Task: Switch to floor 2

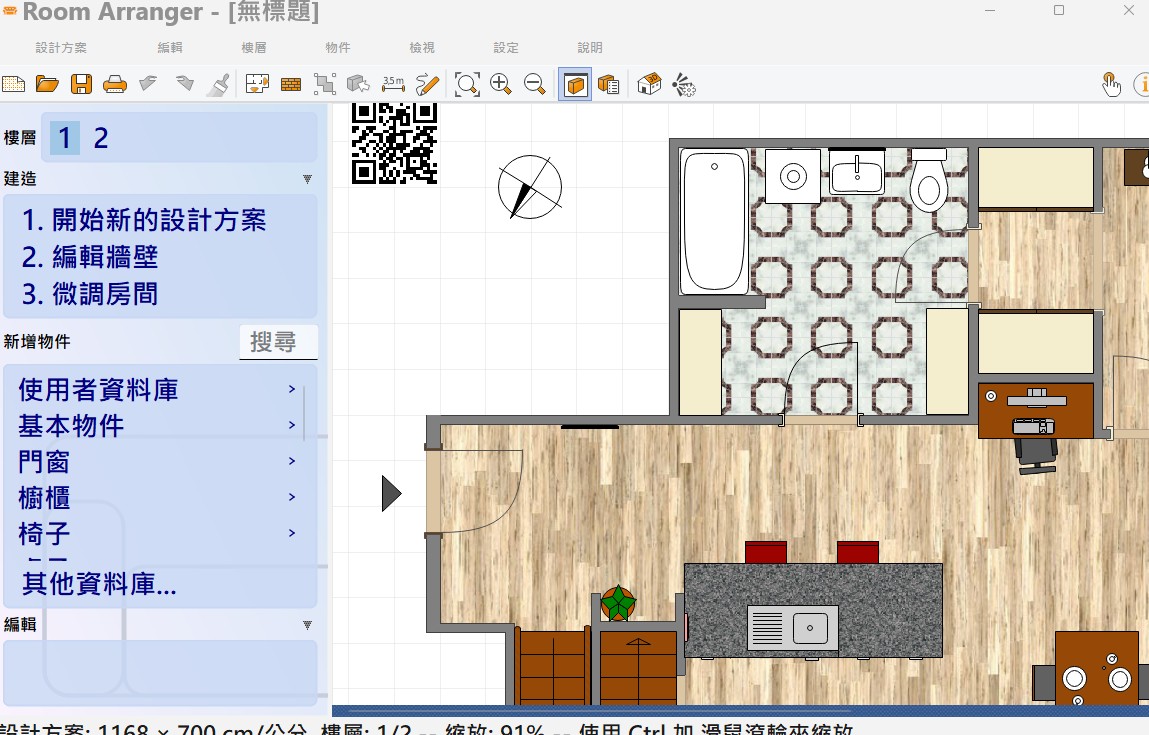Action: click(101, 138)
